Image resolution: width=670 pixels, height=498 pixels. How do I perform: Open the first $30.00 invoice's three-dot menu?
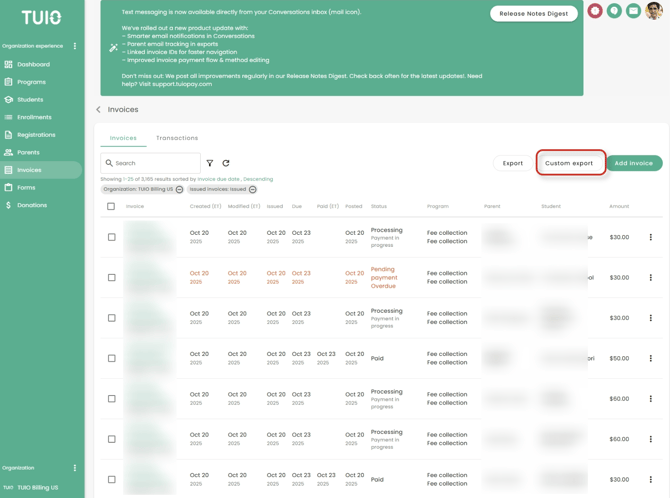click(x=650, y=237)
